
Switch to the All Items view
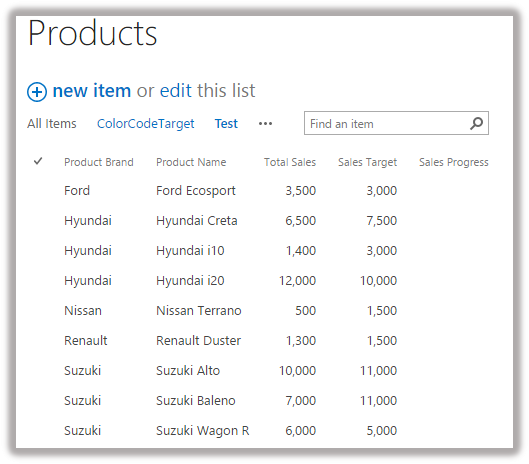click(x=52, y=124)
